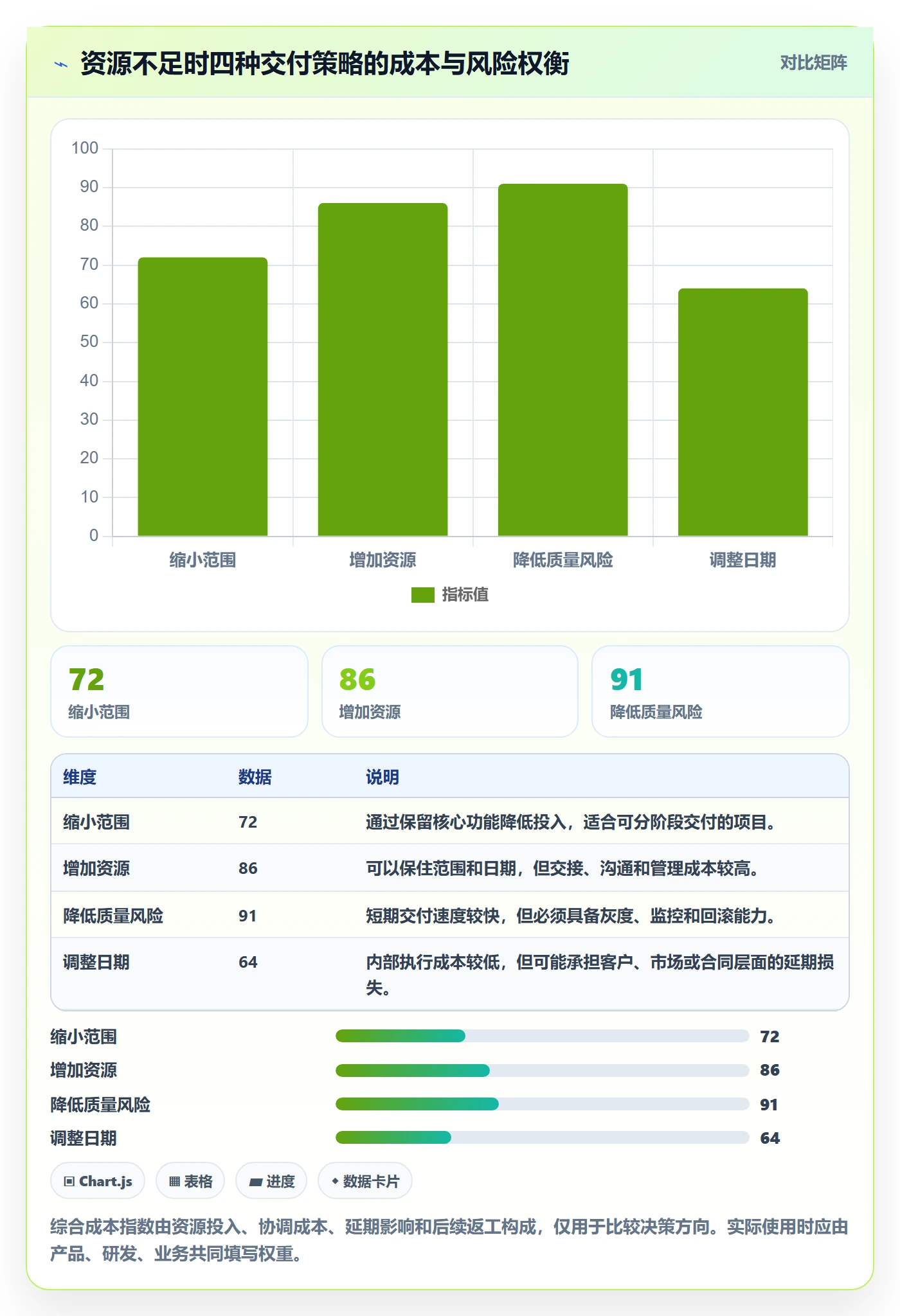Viewport: 900px width, 1316px height.
Task: Click the 维度 column header
Action: tap(80, 777)
